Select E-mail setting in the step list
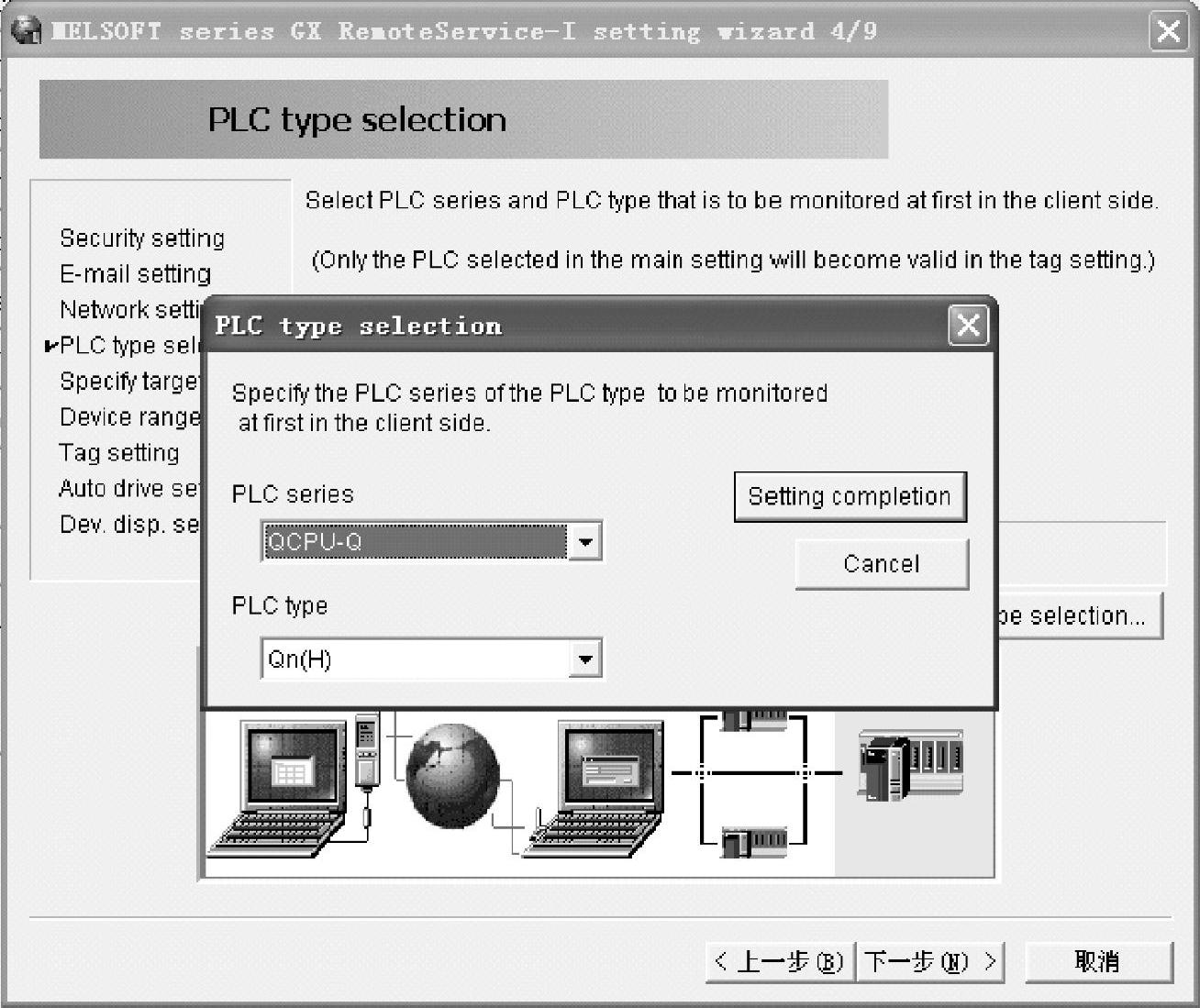This screenshot has width=1200, height=1008. [136, 274]
